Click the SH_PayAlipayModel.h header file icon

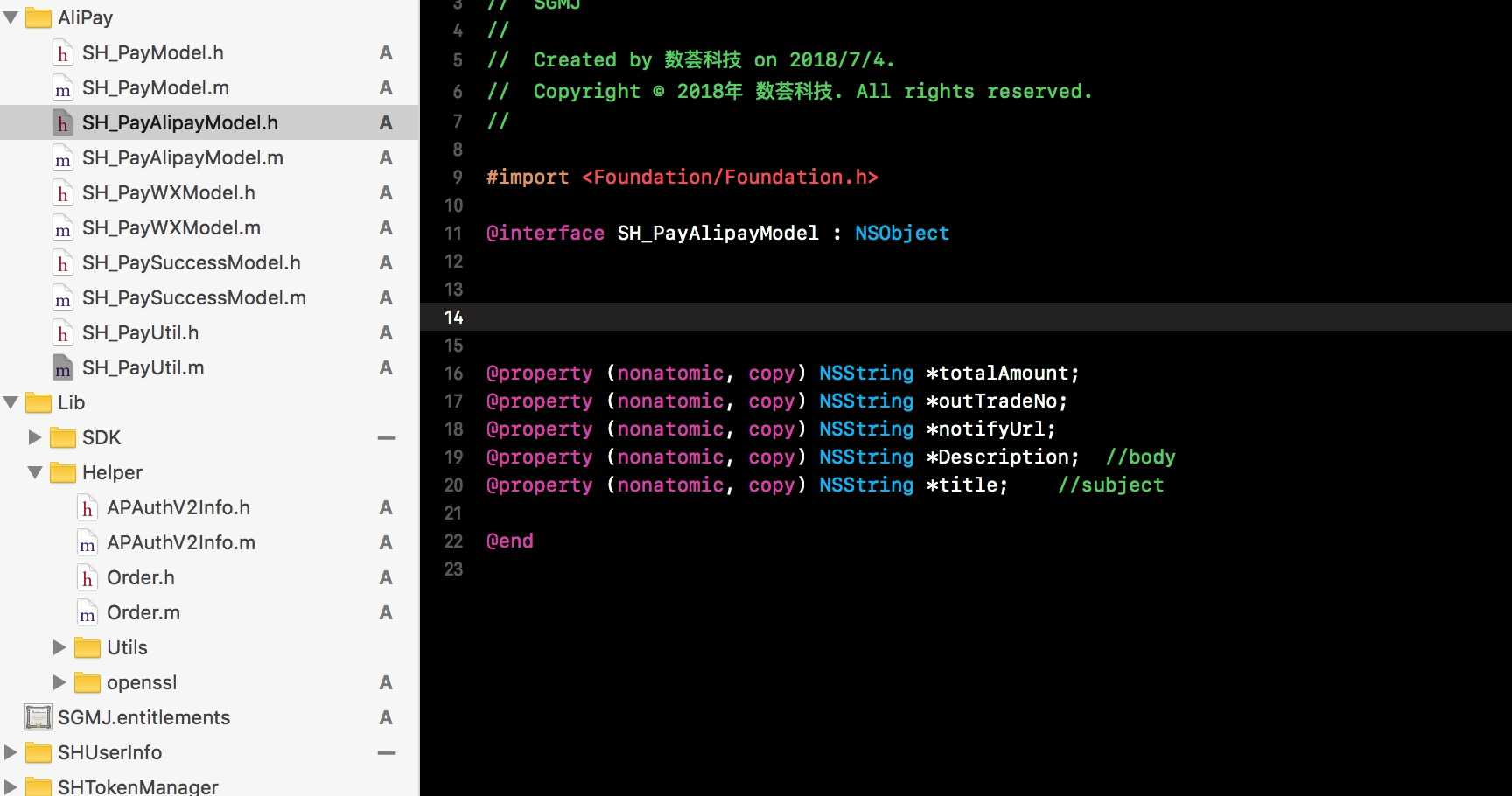(63, 123)
